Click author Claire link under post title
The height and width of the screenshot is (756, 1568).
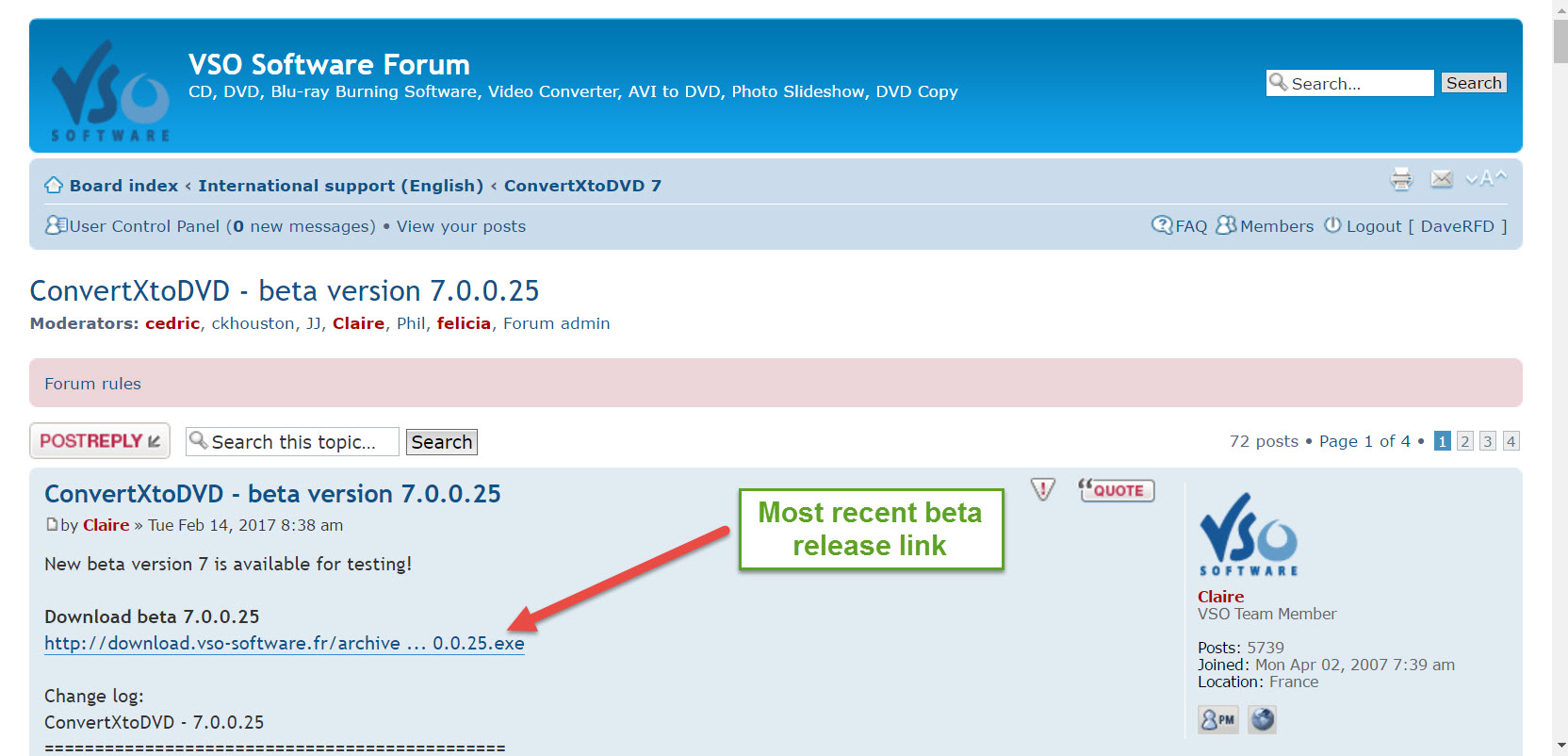click(106, 525)
